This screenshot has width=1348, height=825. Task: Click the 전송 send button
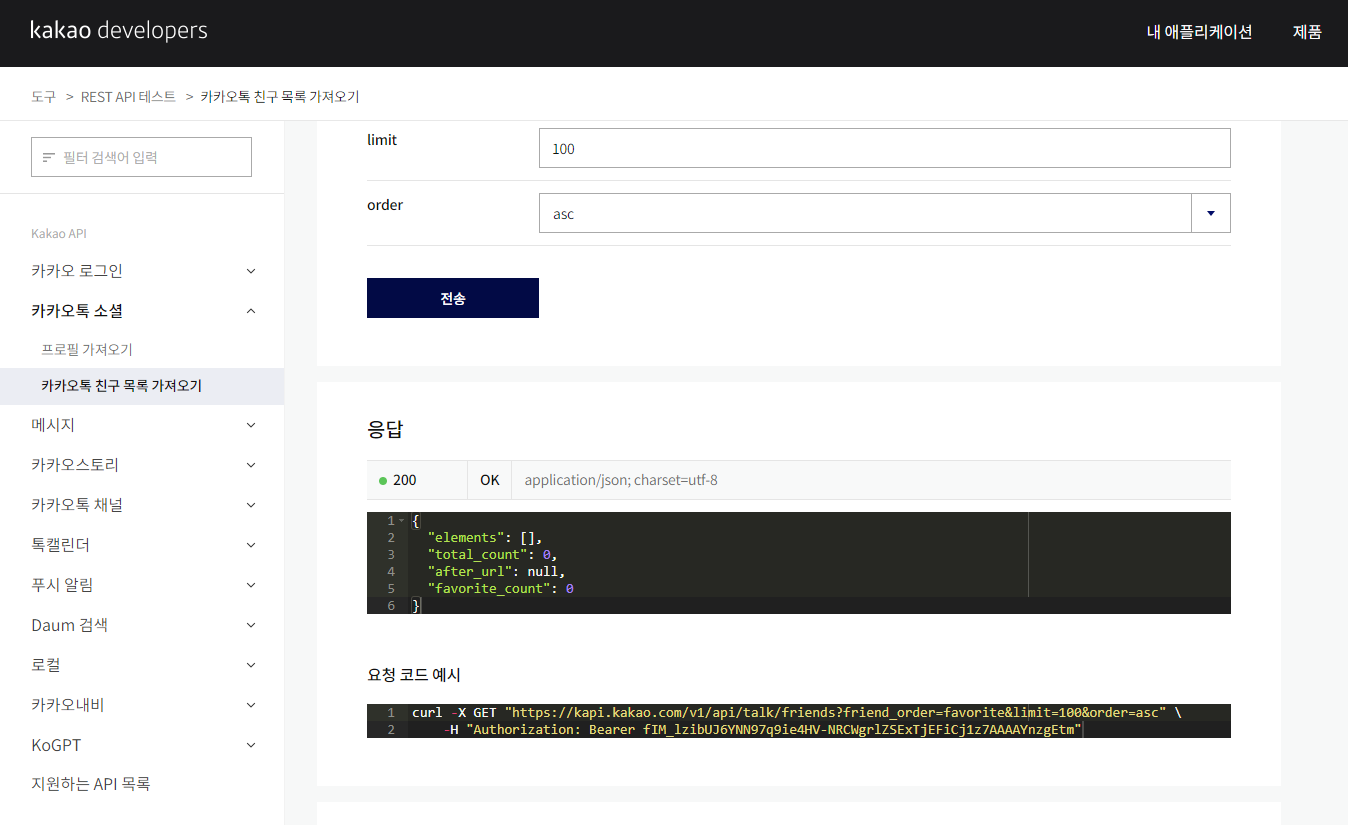pos(453,298)
